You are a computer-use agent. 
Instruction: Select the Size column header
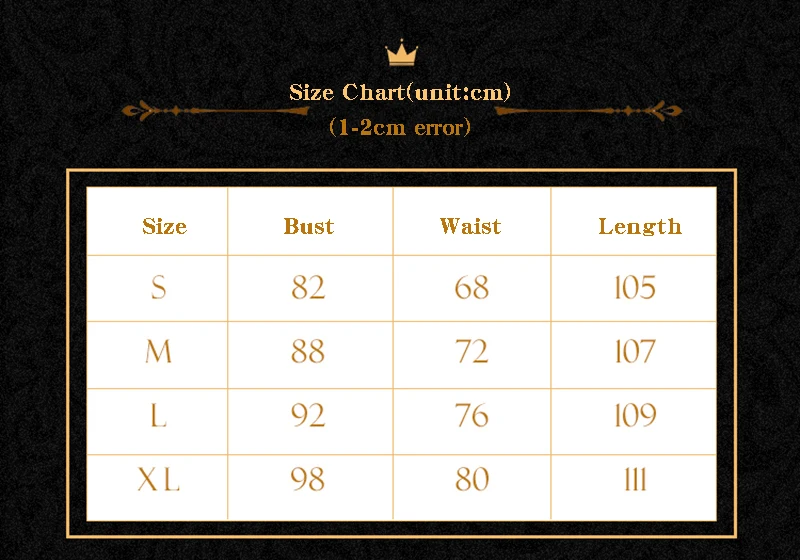click(x=164, y=226)
